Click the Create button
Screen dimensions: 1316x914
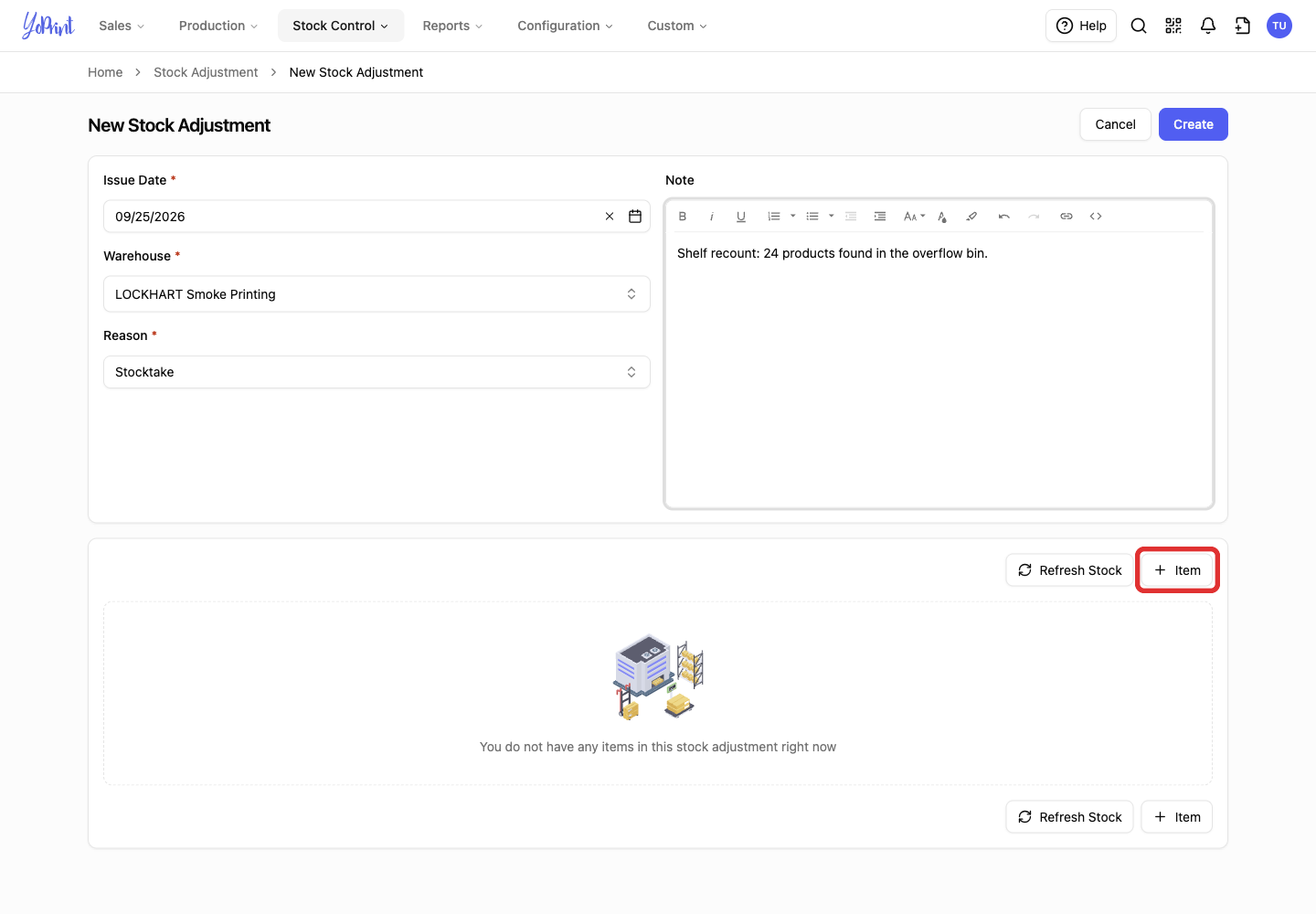pyautogui.click(x=1194, y=124)
